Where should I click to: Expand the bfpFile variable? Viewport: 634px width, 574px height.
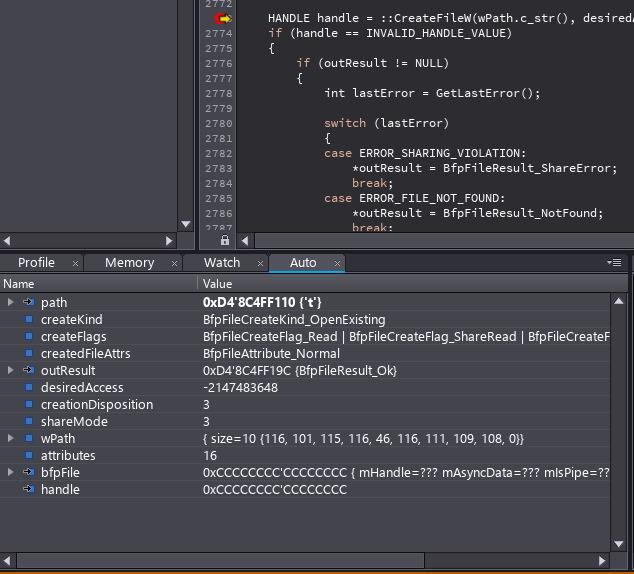click(11, 472)
